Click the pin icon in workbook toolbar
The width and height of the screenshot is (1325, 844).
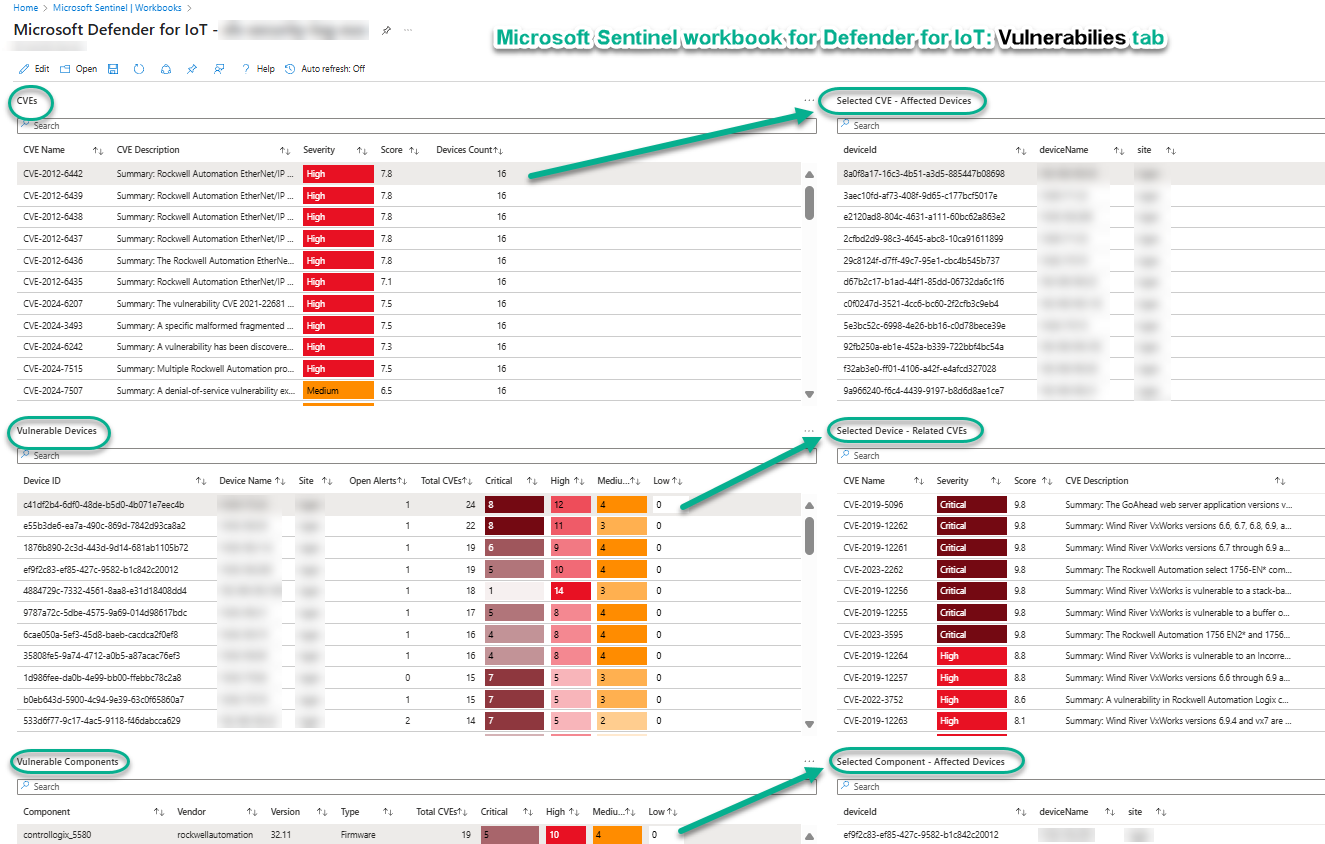(x=192, y=69)
